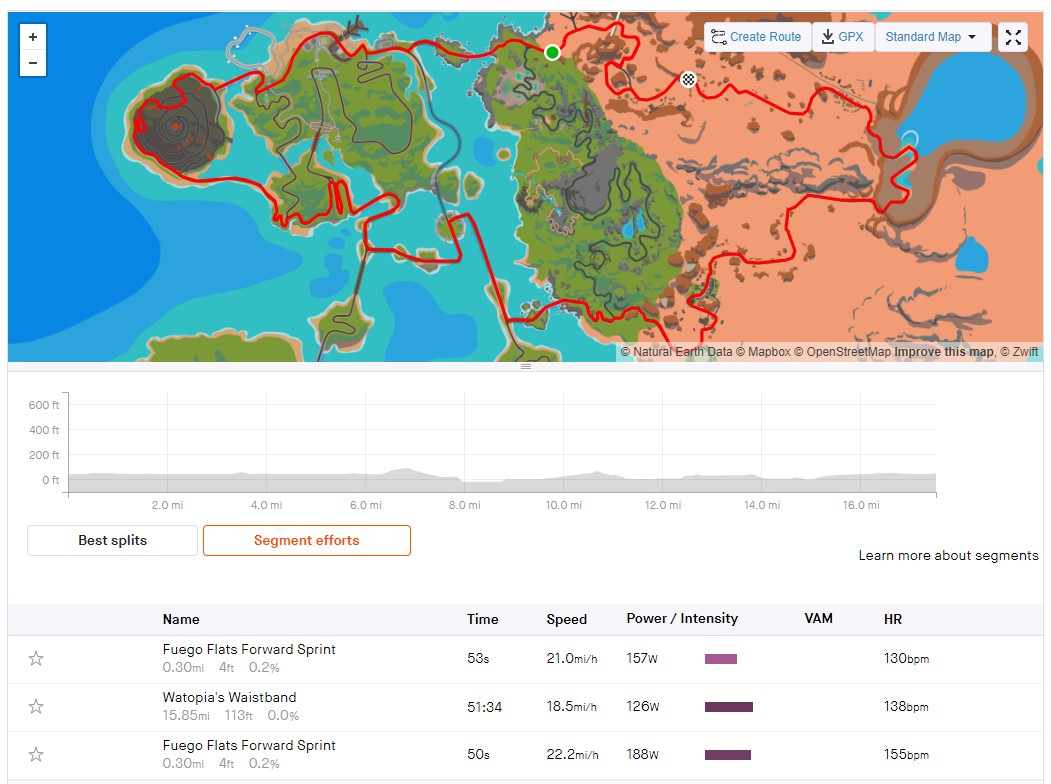Star the Fuego Flats Forward Sprint (50s) effort

[36, 755]
